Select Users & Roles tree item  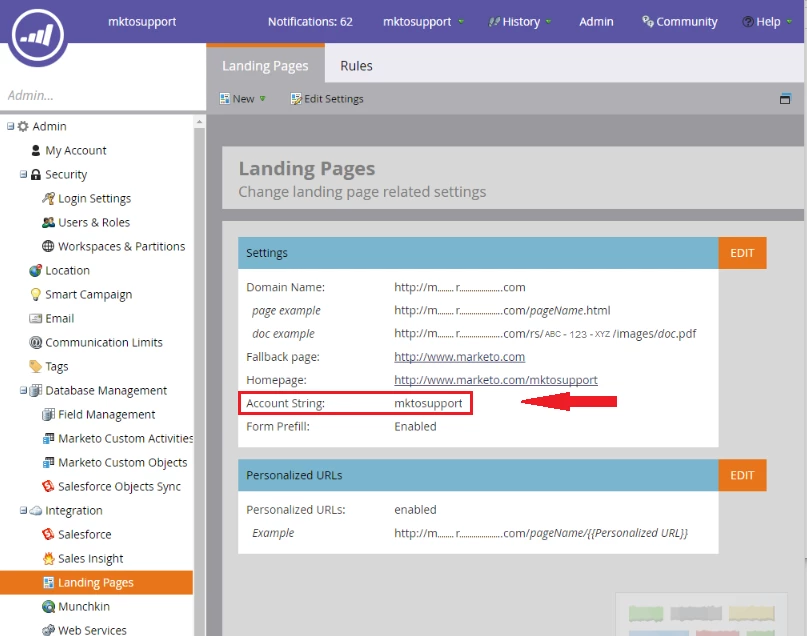(94, 222)
